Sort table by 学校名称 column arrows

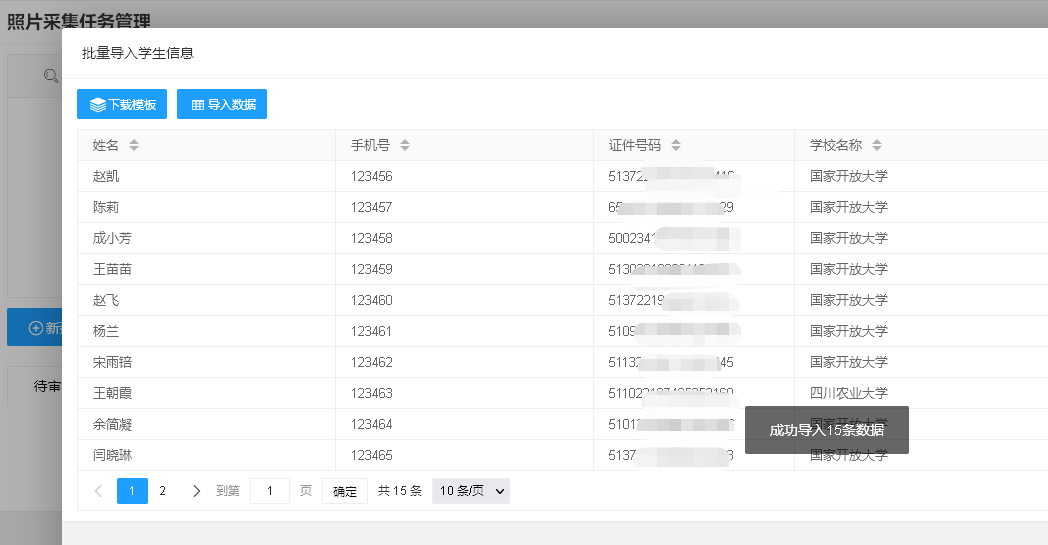[x=877, y=146]
